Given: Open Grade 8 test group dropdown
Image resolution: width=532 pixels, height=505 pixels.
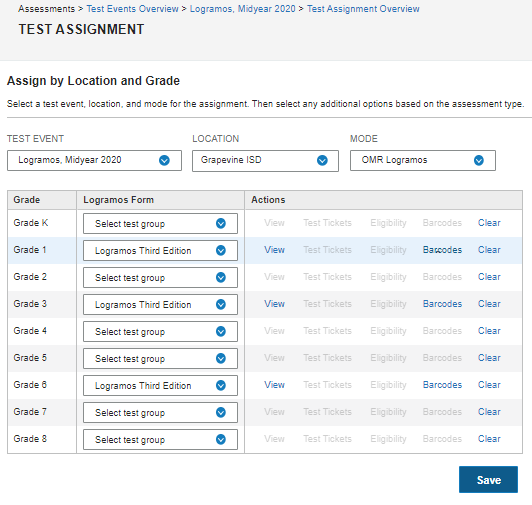Looking at the screenshot, I should (x=160, y=439).
